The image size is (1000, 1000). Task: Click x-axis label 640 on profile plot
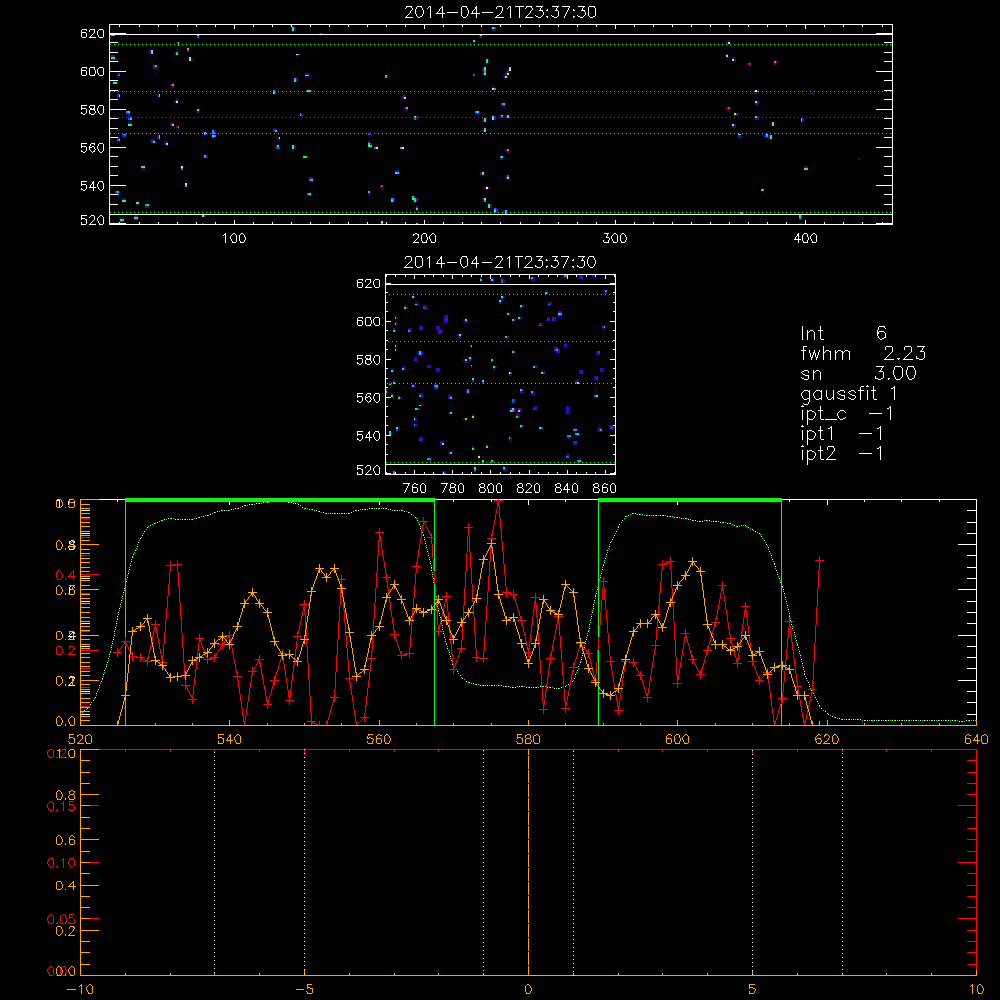tap(976, 739)
